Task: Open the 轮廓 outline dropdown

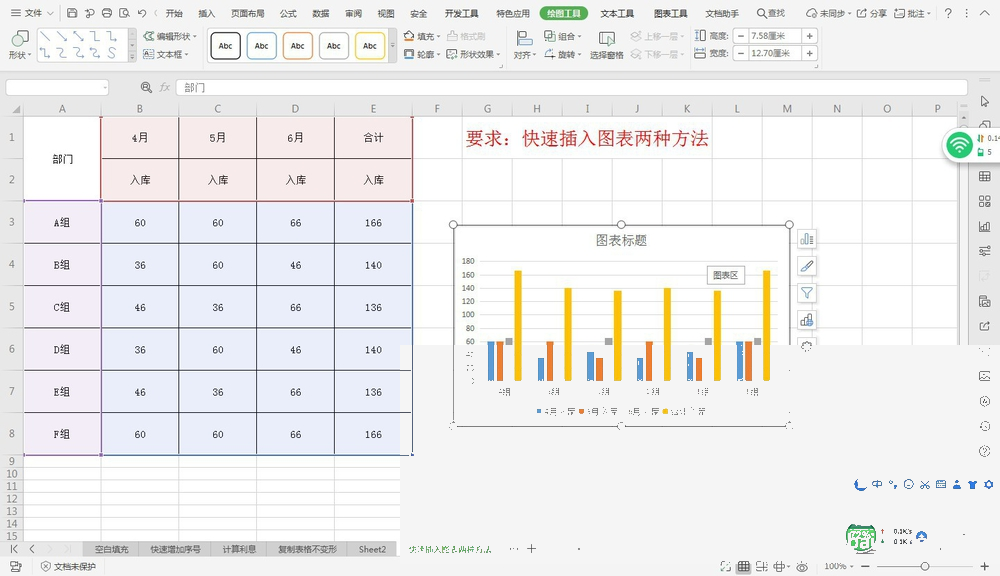Action: [422, 54]
